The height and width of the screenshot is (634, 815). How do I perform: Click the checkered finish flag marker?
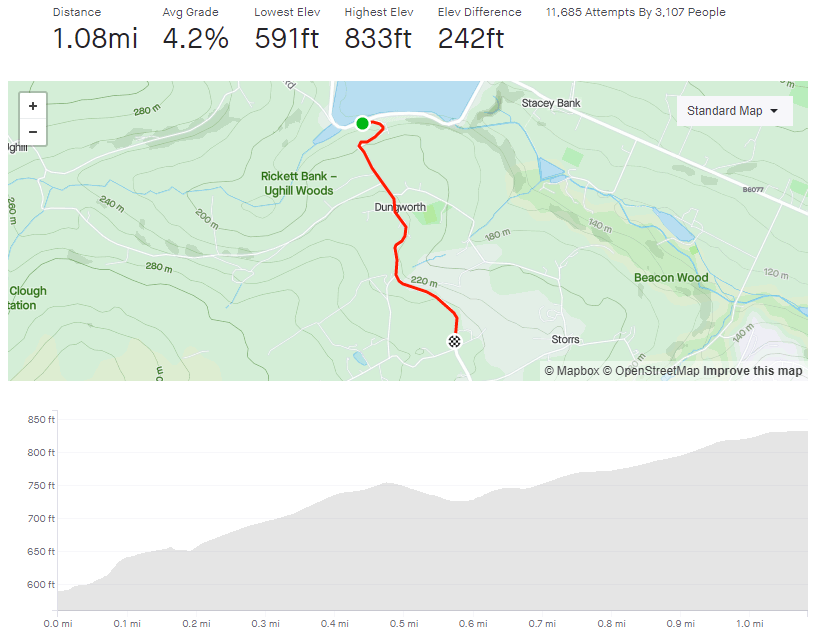point(455,342)
